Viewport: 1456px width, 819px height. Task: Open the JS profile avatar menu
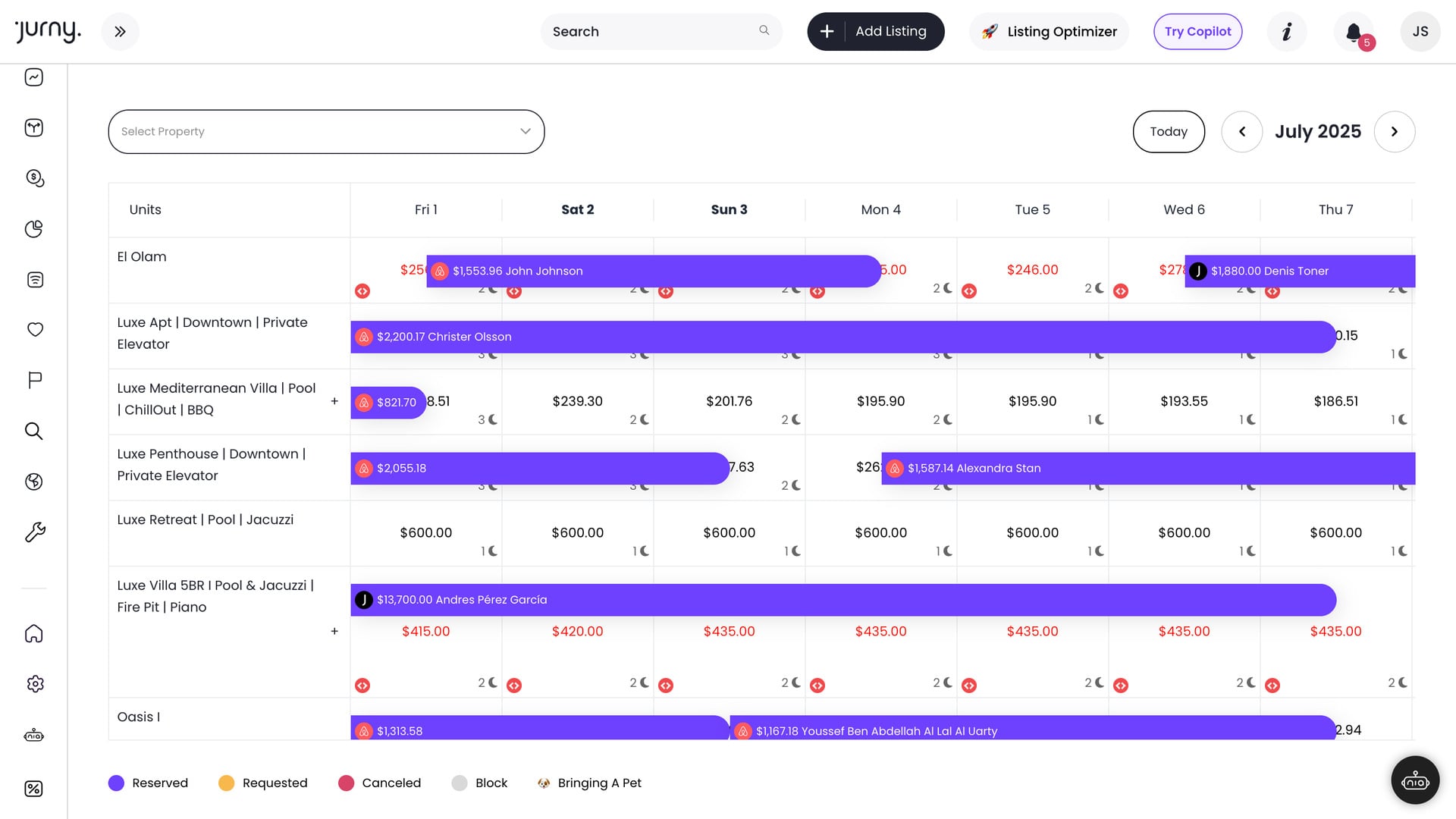tap(1420, 31)
